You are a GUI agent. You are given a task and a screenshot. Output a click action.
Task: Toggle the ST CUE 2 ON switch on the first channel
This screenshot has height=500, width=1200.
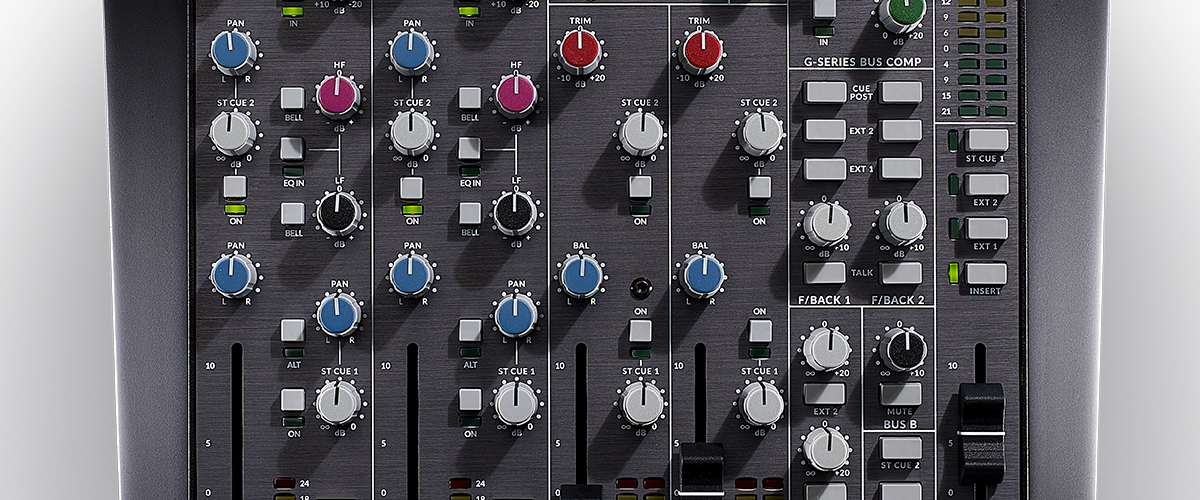[x=234, y=187]
